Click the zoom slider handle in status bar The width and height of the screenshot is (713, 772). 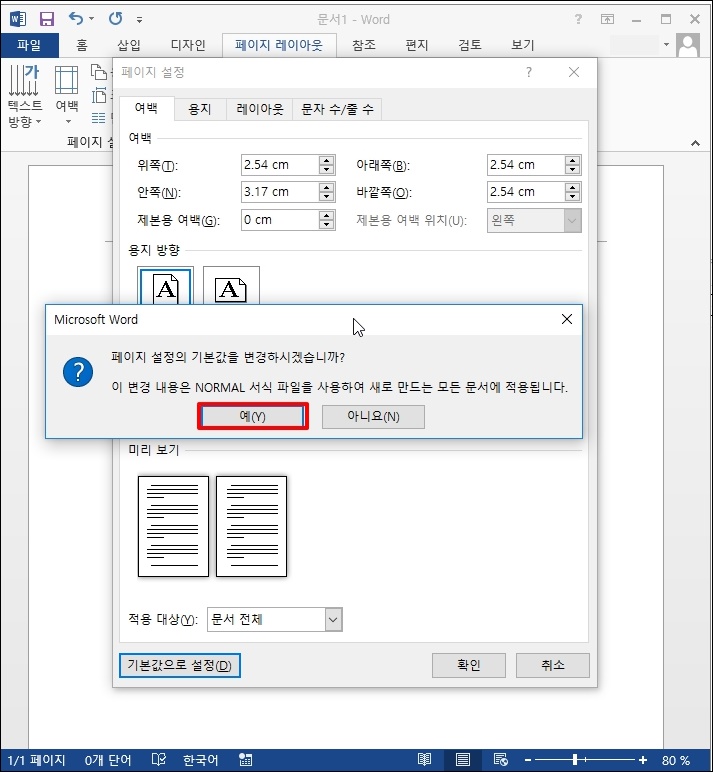pos(575,760)
